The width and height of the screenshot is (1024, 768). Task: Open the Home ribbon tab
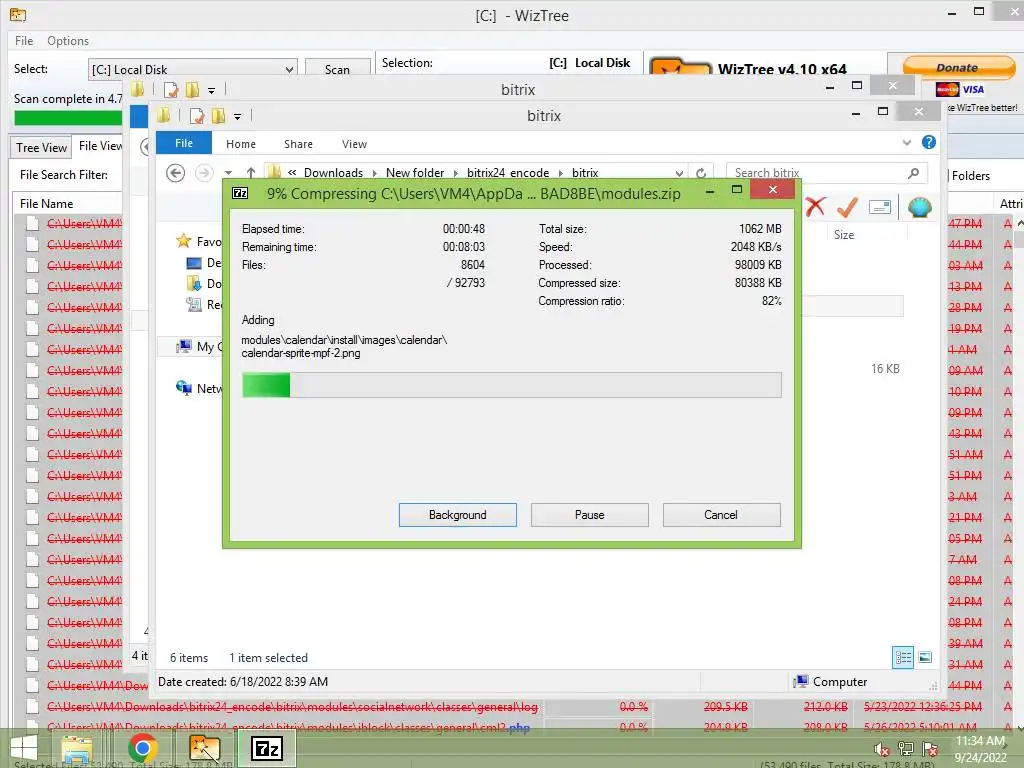click(241, 144)
